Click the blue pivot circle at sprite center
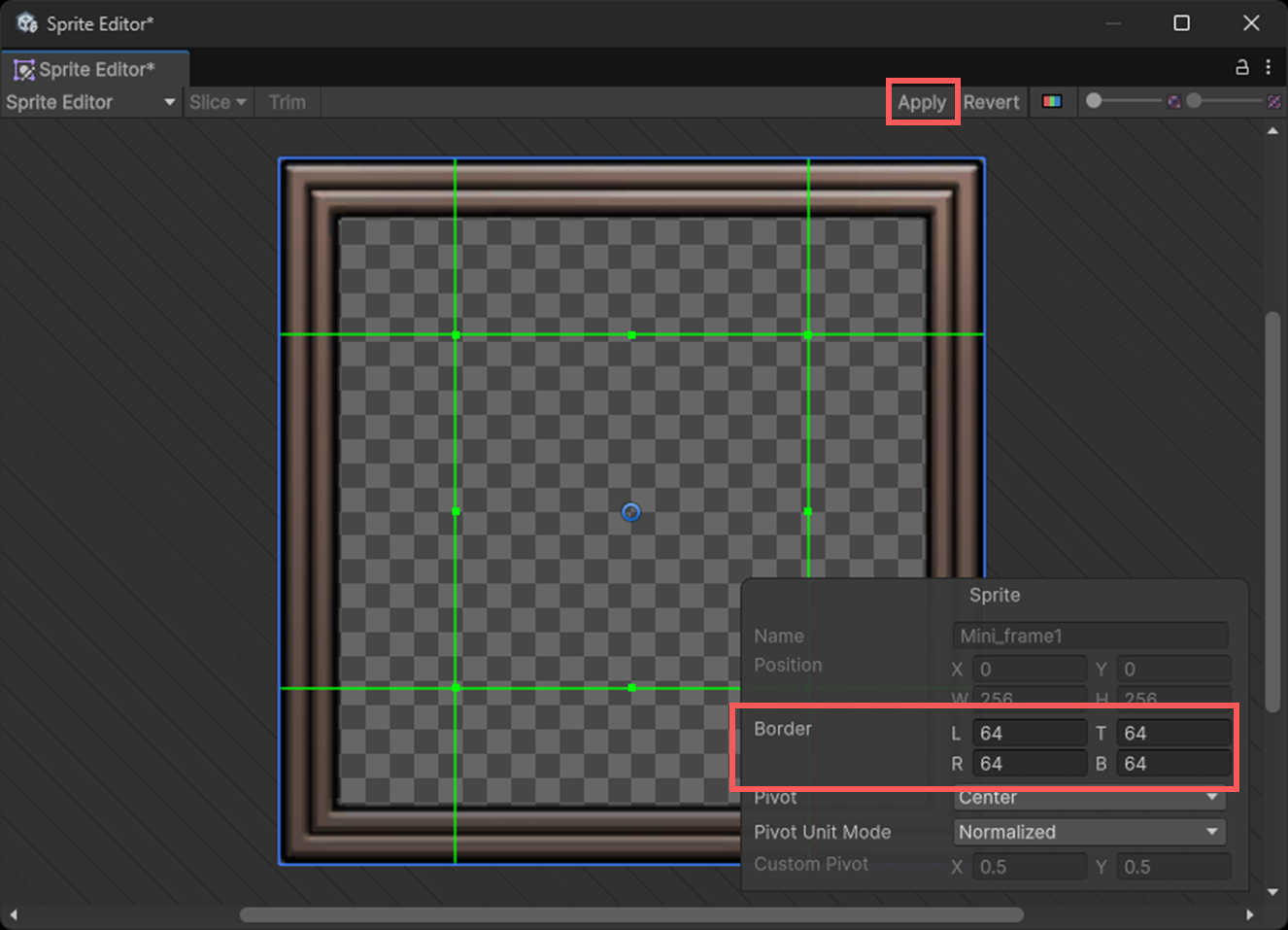This screenshot has width=1288, height=930. pyautogui.click(x=631, y=512)
